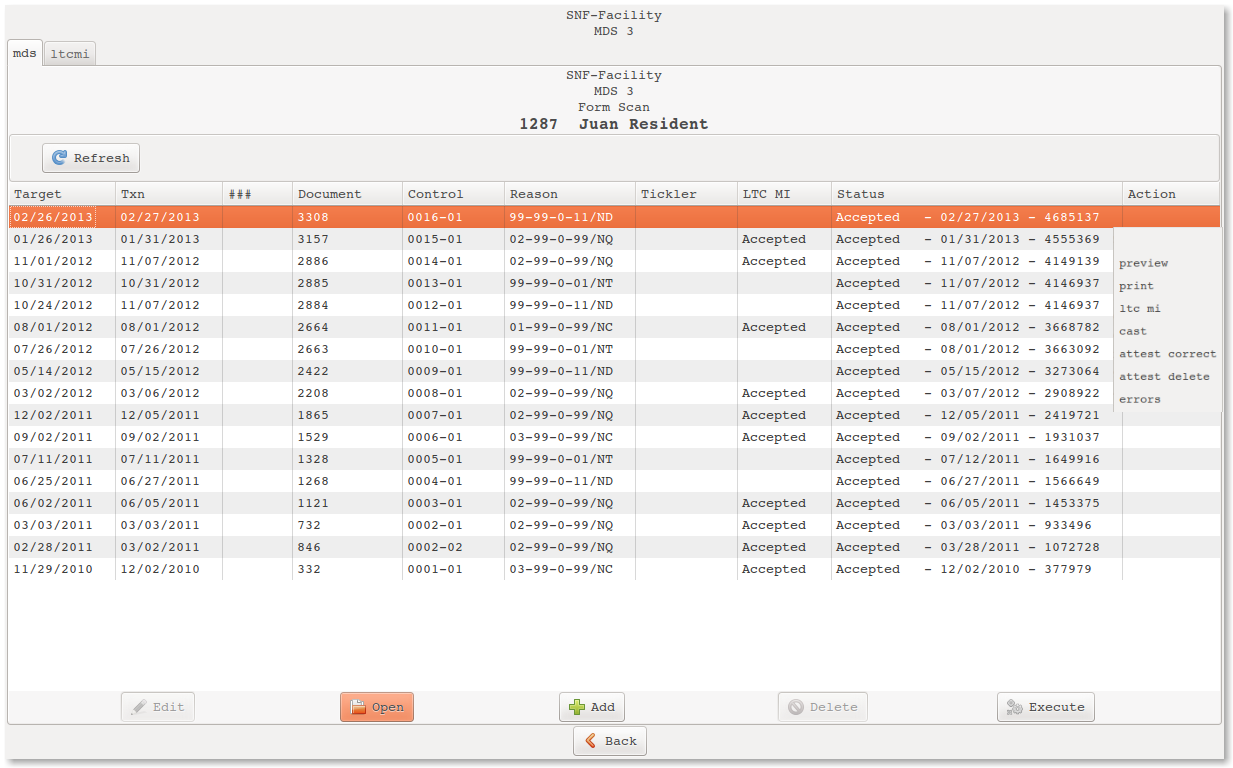This screenshot has height=768, width=1233.
Task: Select the row with control 0001-01
Action: [x=435, y=569]
